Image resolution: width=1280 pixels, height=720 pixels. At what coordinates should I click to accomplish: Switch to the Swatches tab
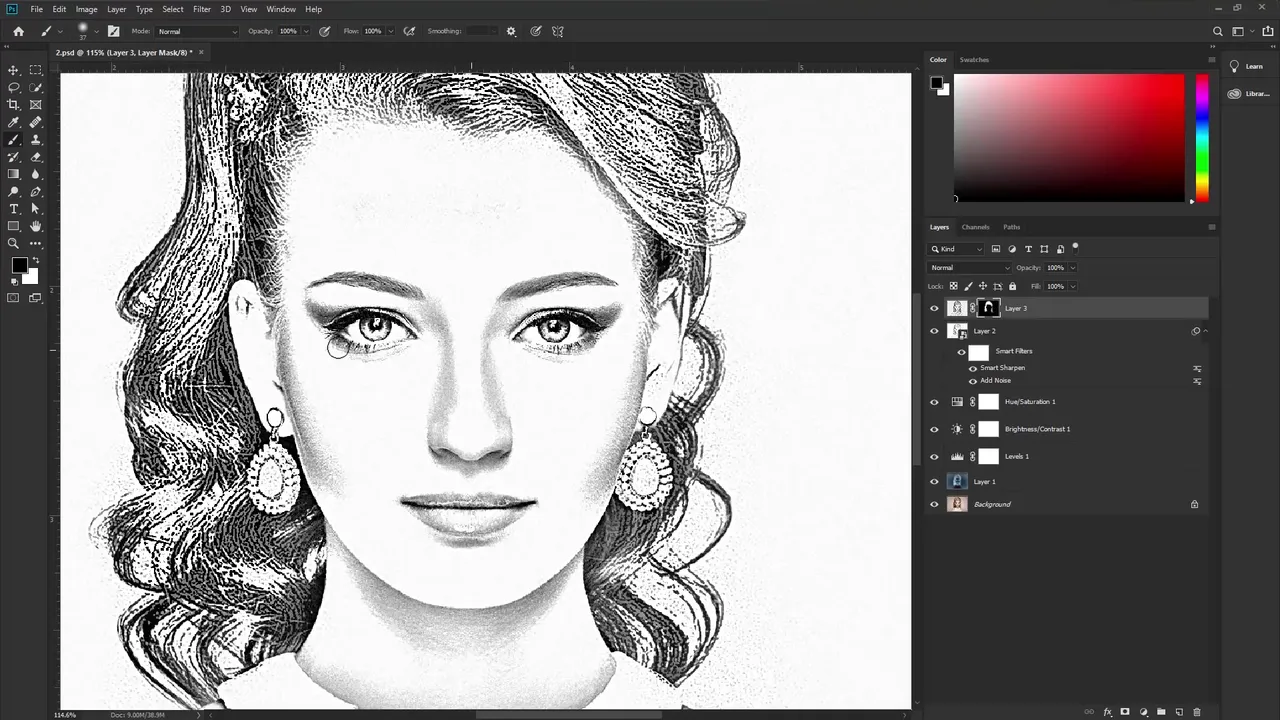click(974, 60)
